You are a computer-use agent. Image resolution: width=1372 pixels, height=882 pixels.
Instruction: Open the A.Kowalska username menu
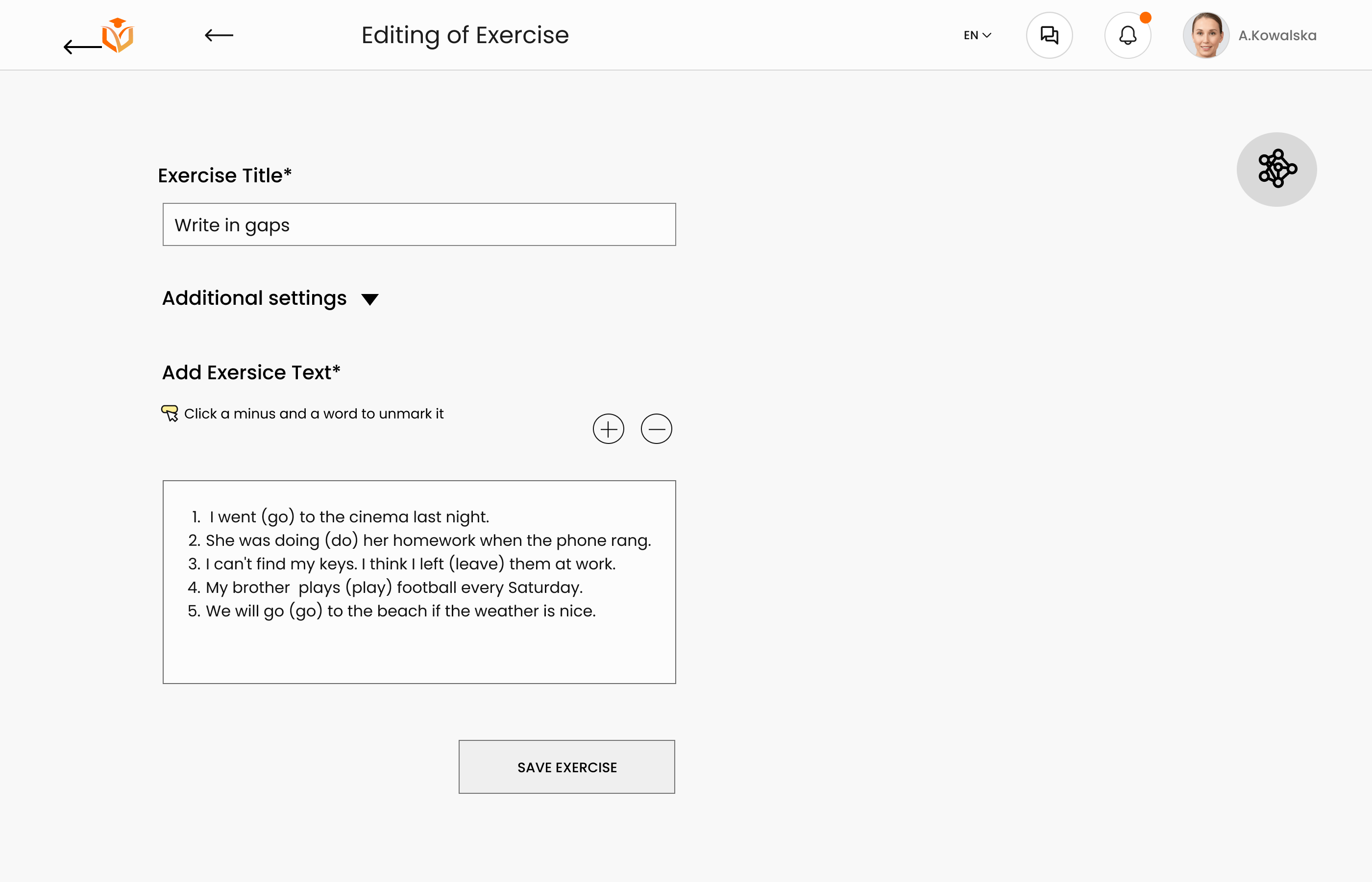1277,35
